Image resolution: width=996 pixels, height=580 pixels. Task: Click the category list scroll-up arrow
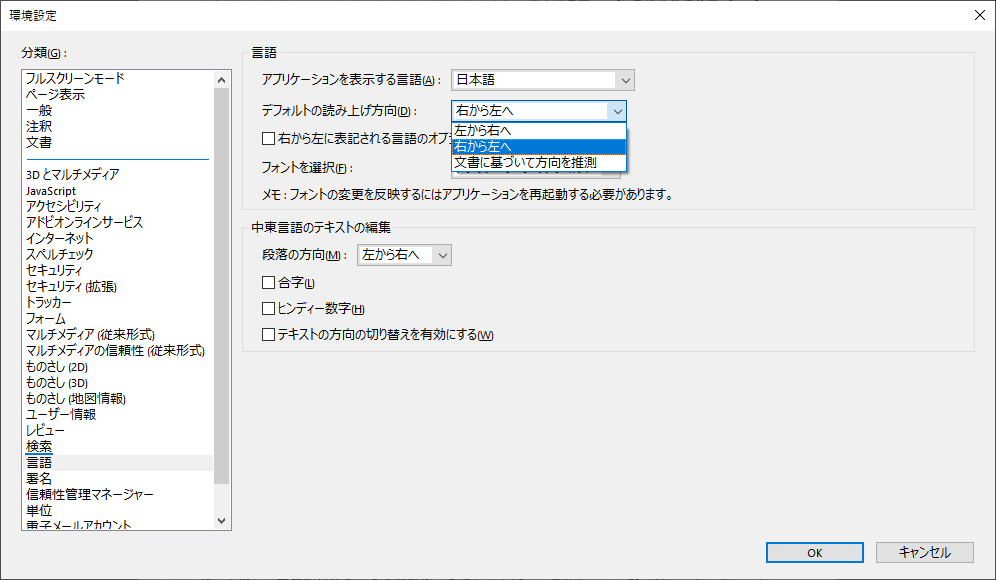(221, 80)
